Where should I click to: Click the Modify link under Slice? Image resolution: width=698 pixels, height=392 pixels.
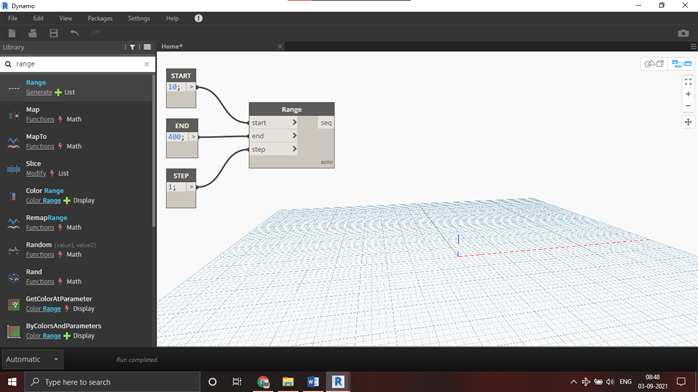36,174
